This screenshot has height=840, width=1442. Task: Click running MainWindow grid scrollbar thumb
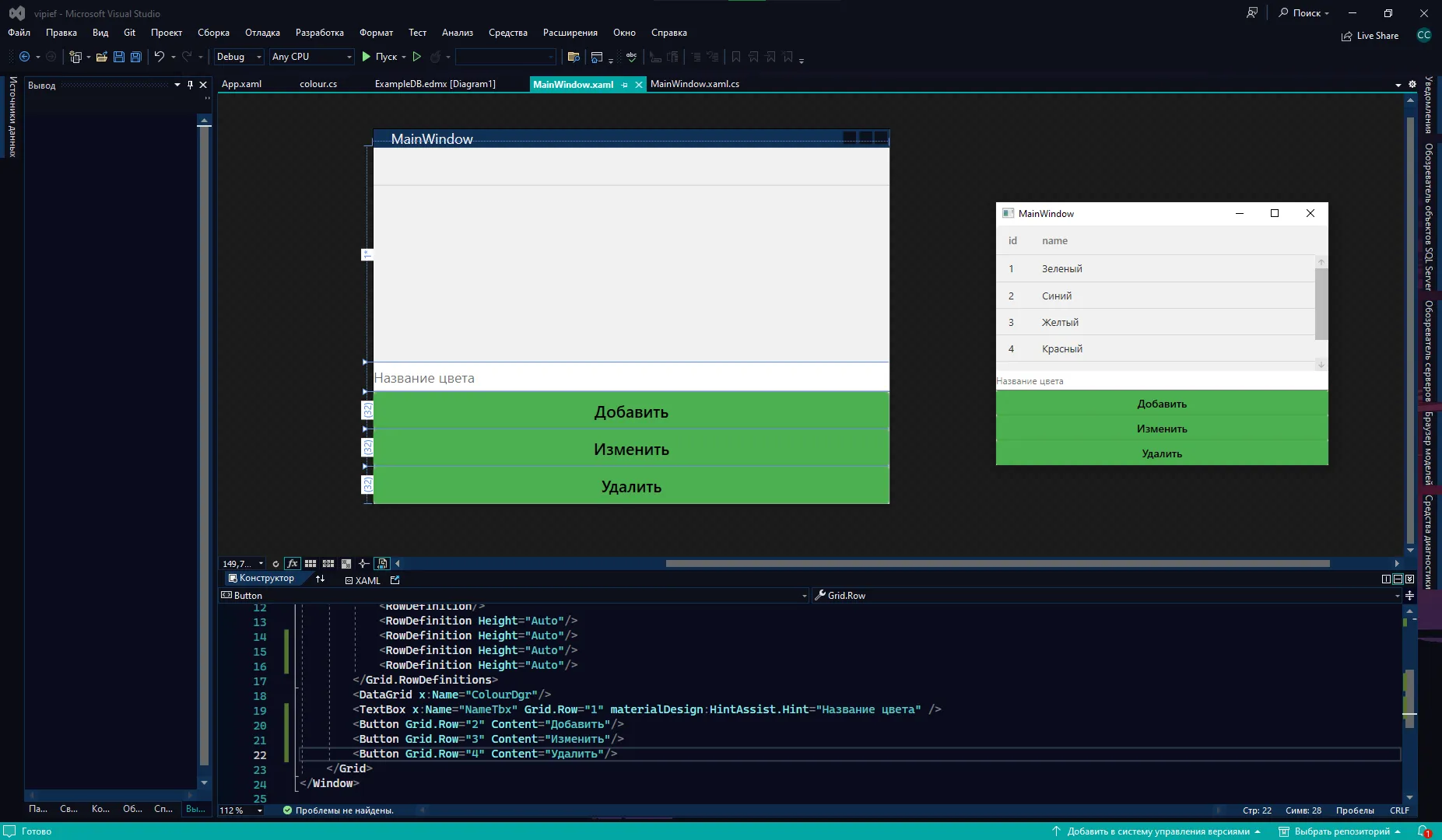point(1321,304)
